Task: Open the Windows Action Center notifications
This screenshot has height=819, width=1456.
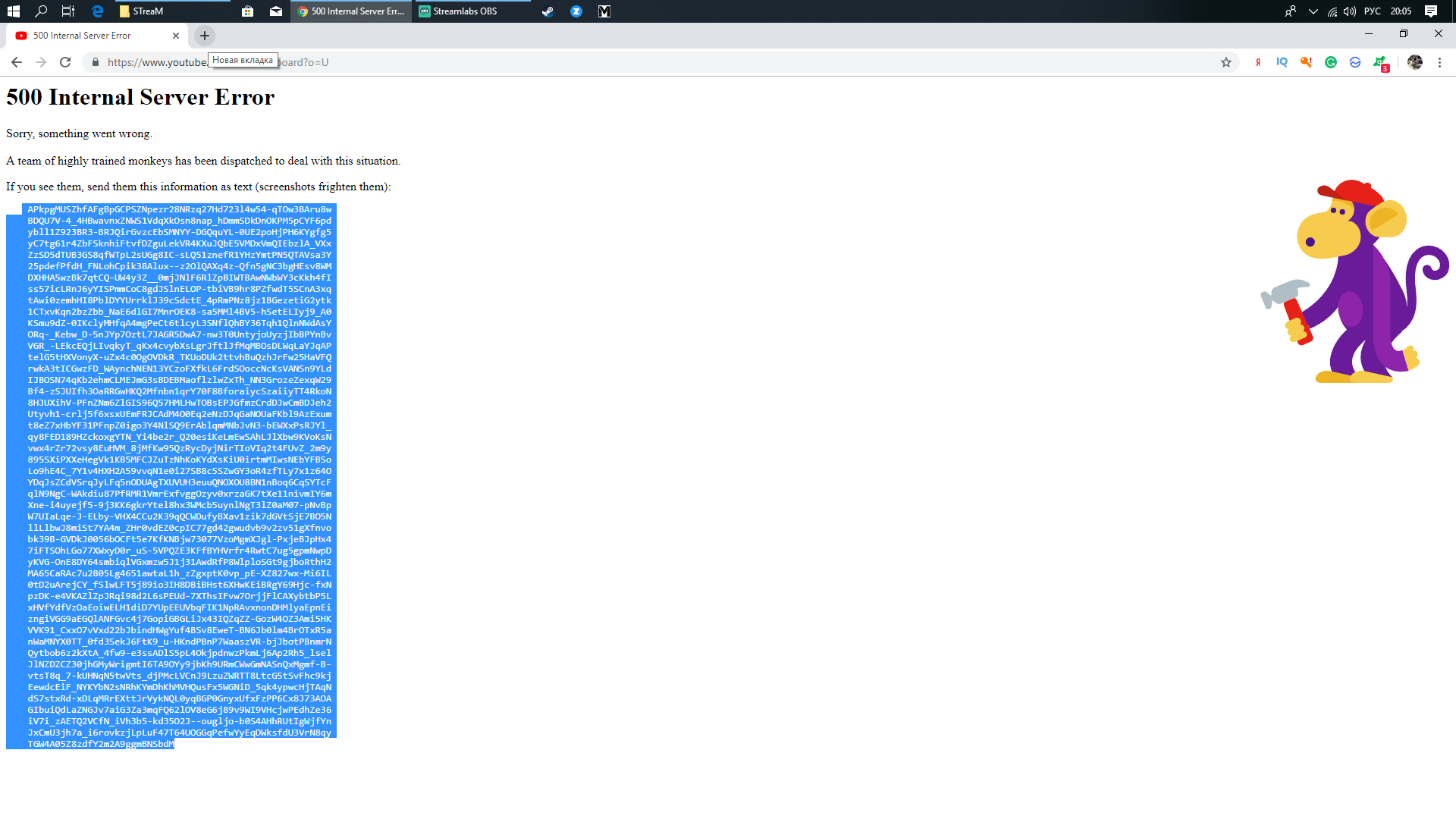Action: pyautogui.click(x=1431, y=11)
